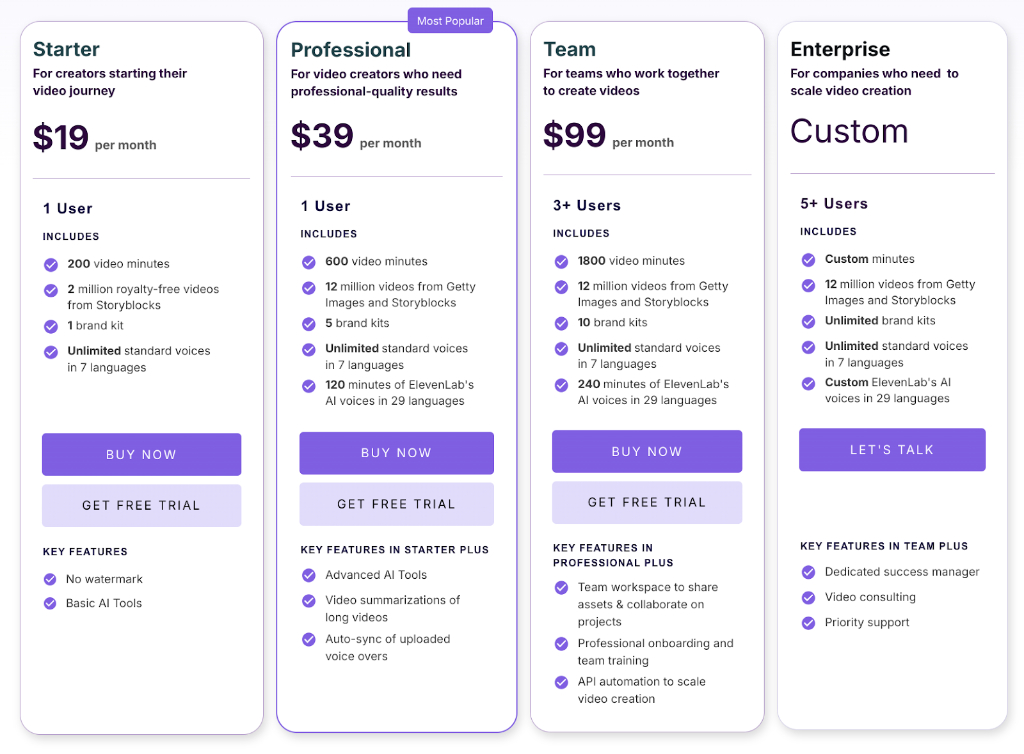Viewport: 1024px width, 754px height.
Task: Click GET FREE TRIAL on the Starter plan
Action: coord(141,505)
